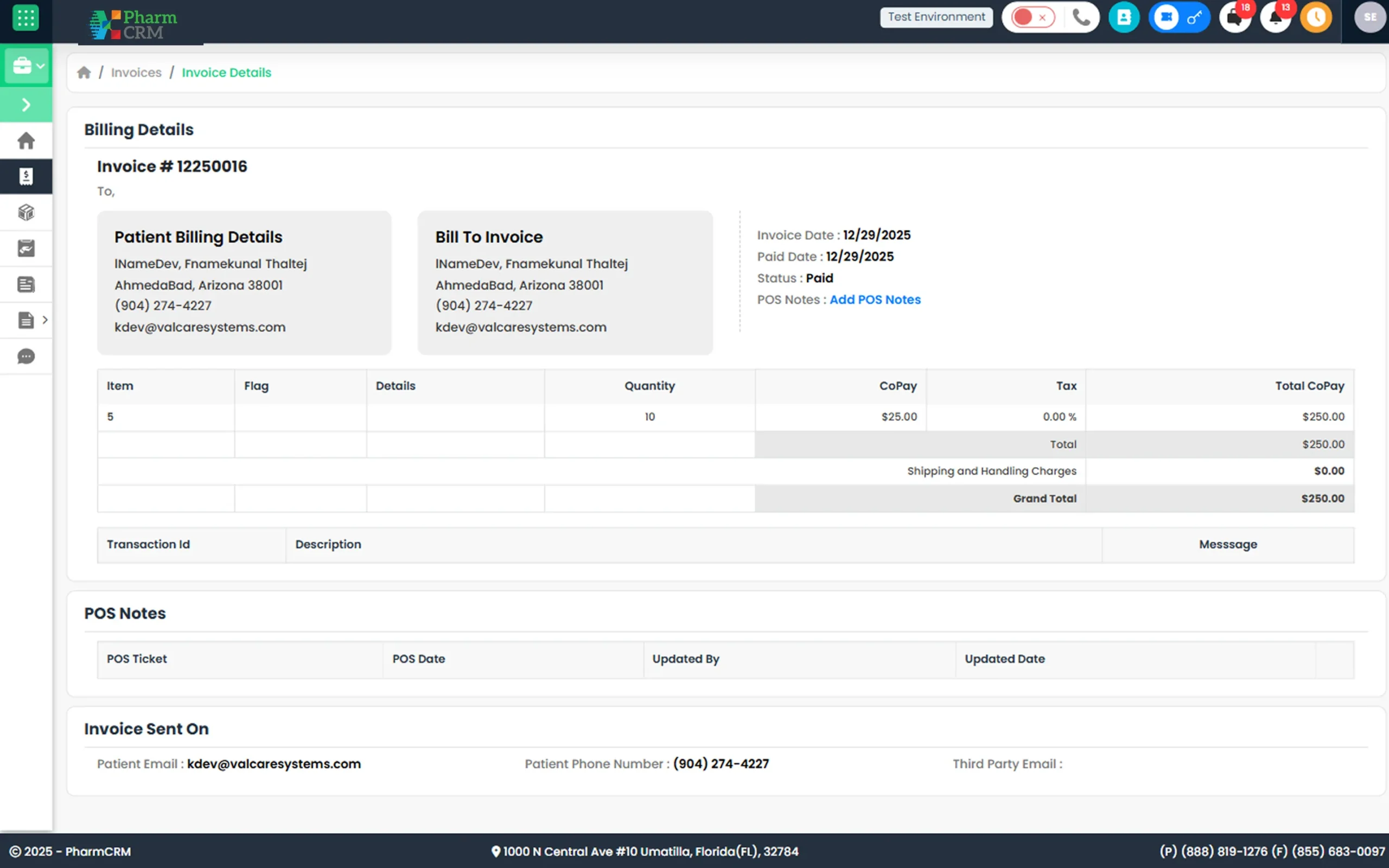Click the breadcrumb home icon
Viewport: 1389px width, 868px height.
click(84, 72)
